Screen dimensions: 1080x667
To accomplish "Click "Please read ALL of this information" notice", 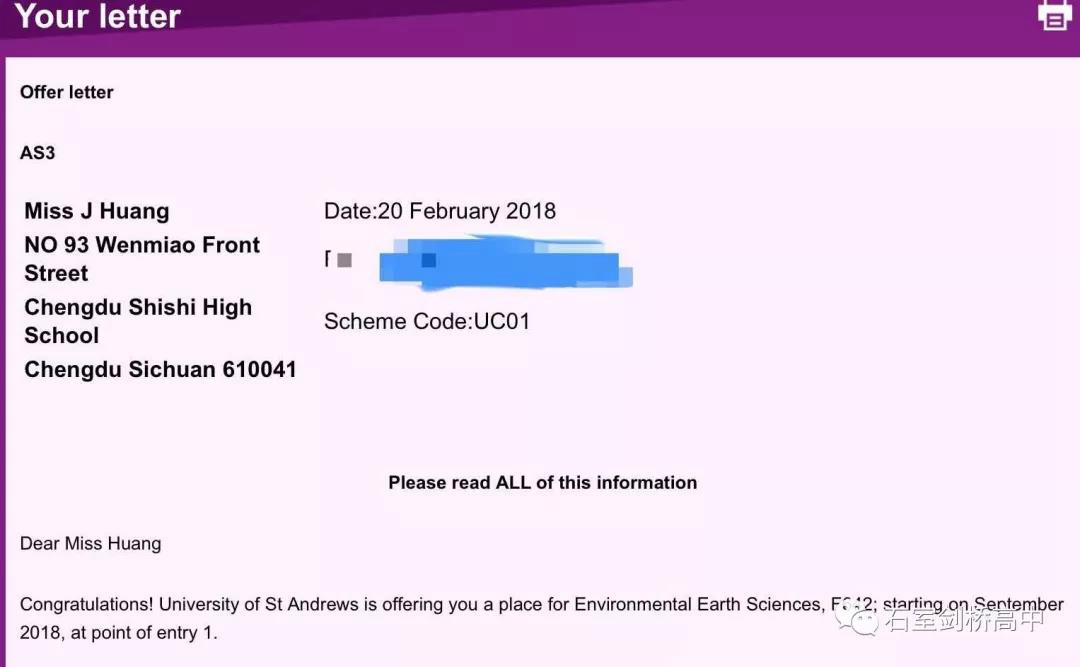I will 543,482.
